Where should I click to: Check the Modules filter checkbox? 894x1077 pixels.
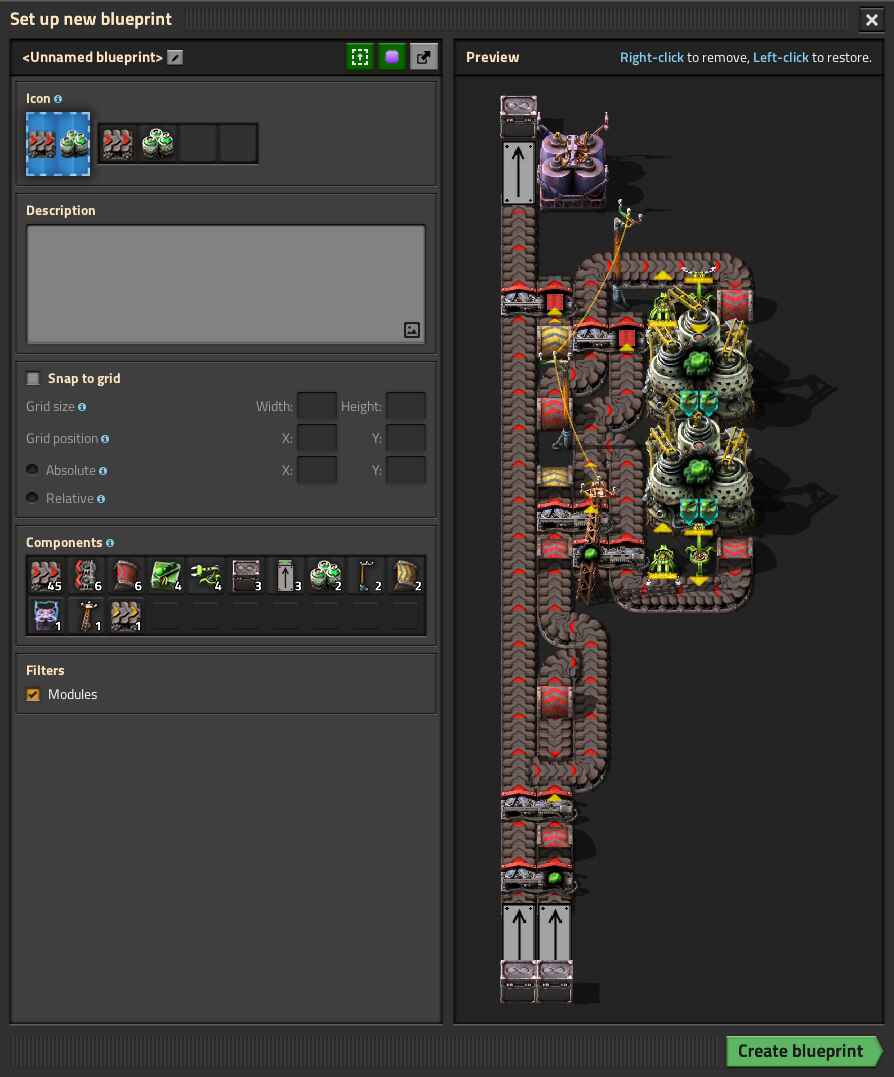pos(33,694)
